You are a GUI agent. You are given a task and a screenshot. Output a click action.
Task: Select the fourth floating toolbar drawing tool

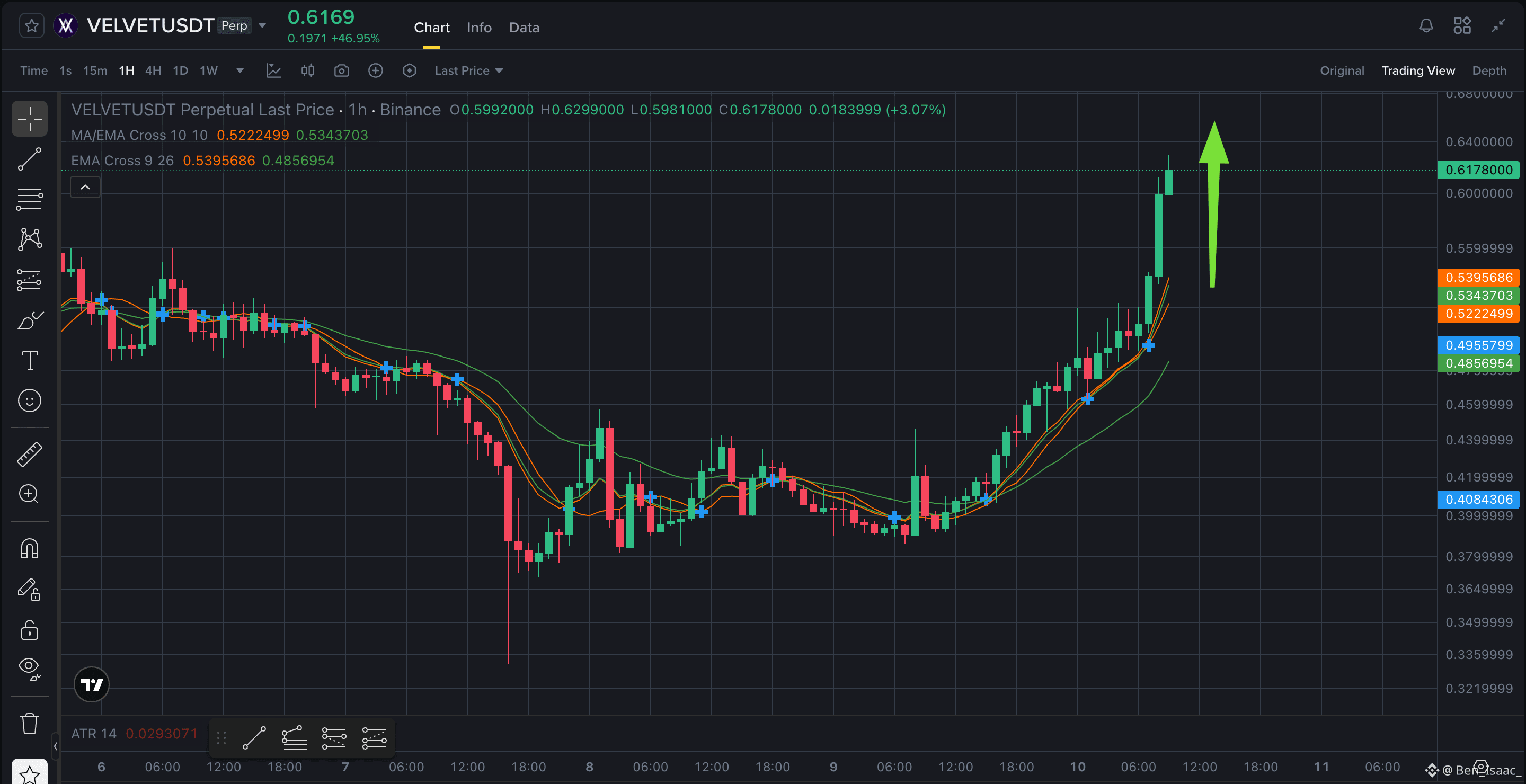pos(375,738)
